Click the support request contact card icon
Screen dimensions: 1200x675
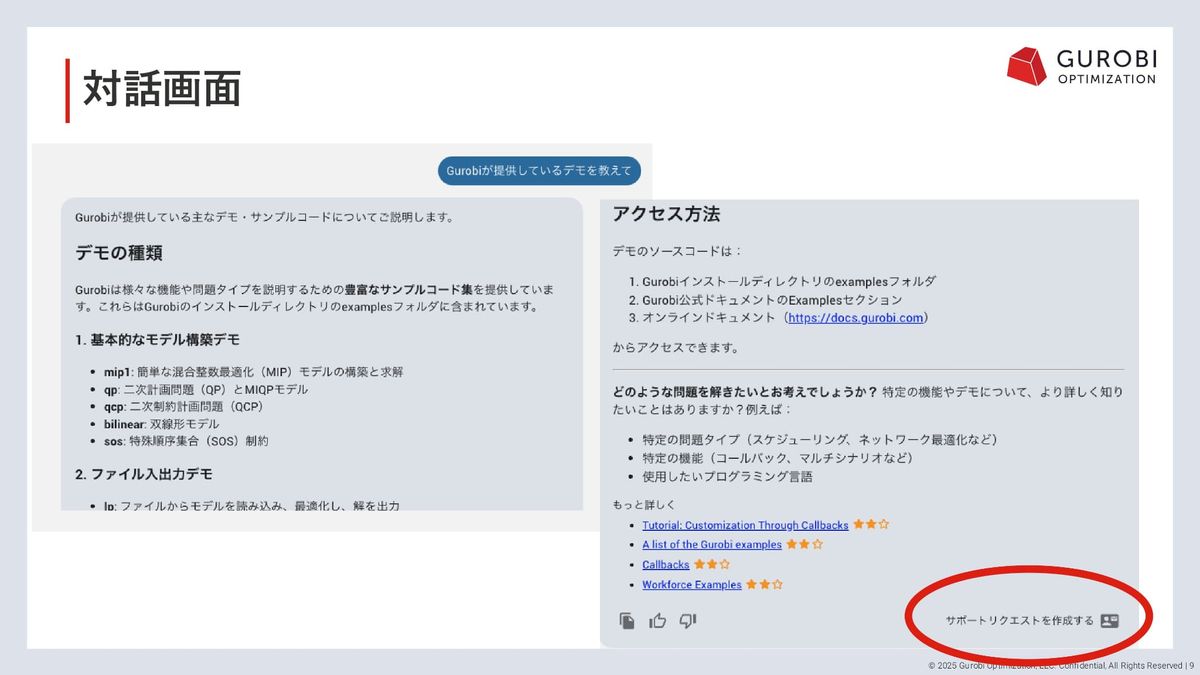point(1109,621)
